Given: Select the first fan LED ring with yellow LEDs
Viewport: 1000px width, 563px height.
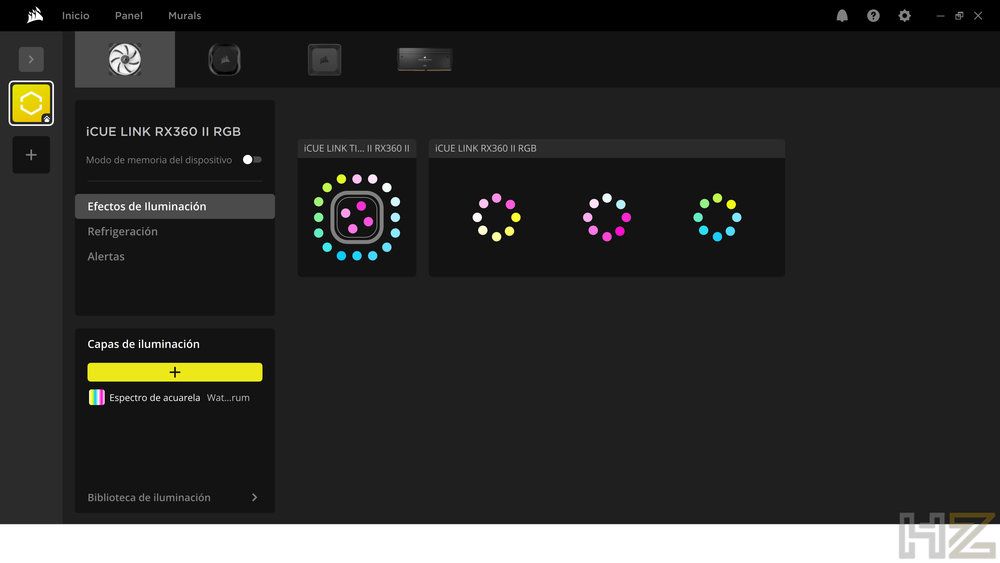Looking at the screenshot, I should point(496,217).
